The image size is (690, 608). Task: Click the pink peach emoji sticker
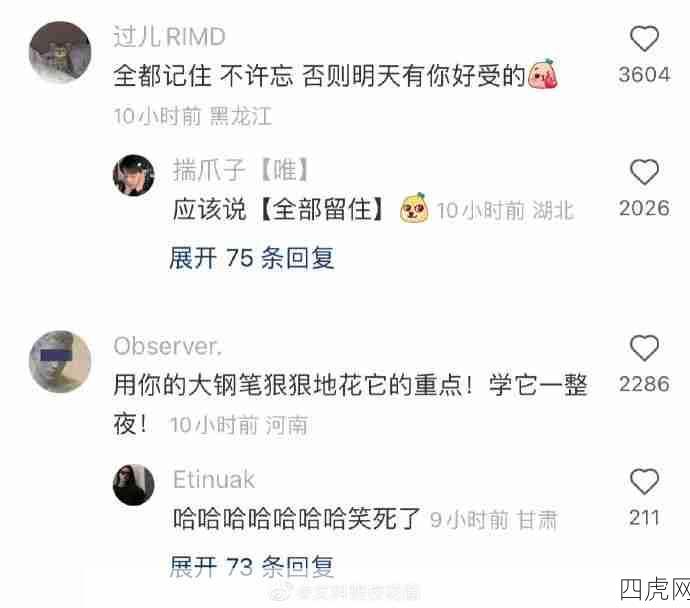pos(543,74)
